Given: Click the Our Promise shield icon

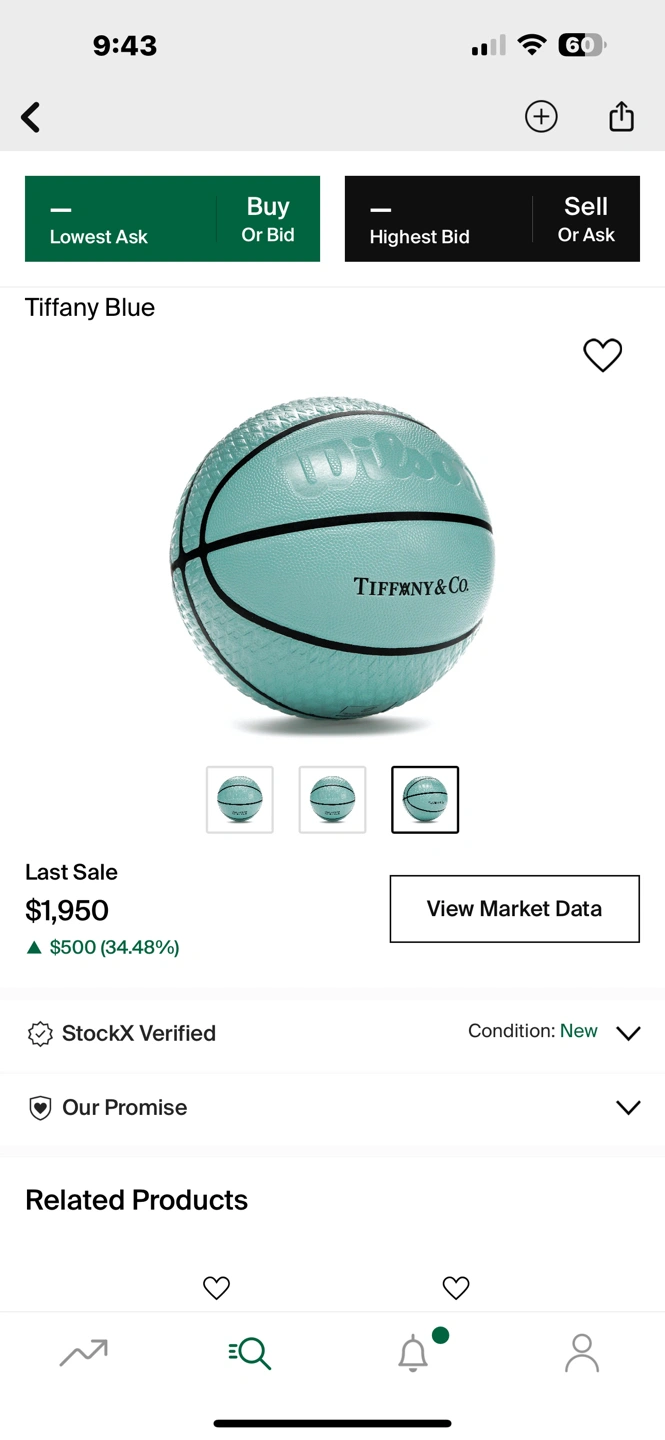Looking at the screenshot, I should 40,1108.
